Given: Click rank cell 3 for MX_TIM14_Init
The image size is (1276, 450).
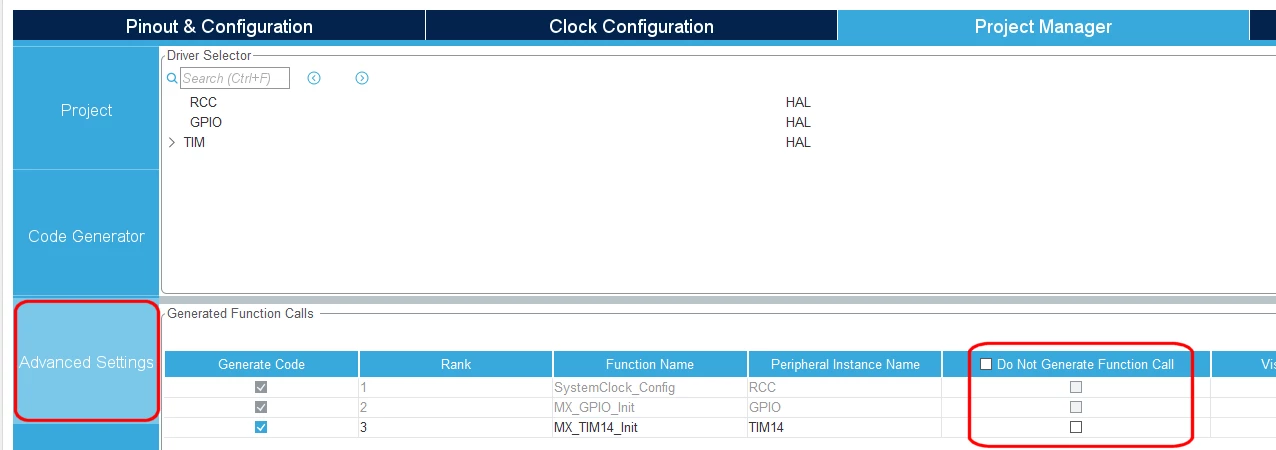Looking at the screenshot, I should 456,427.
